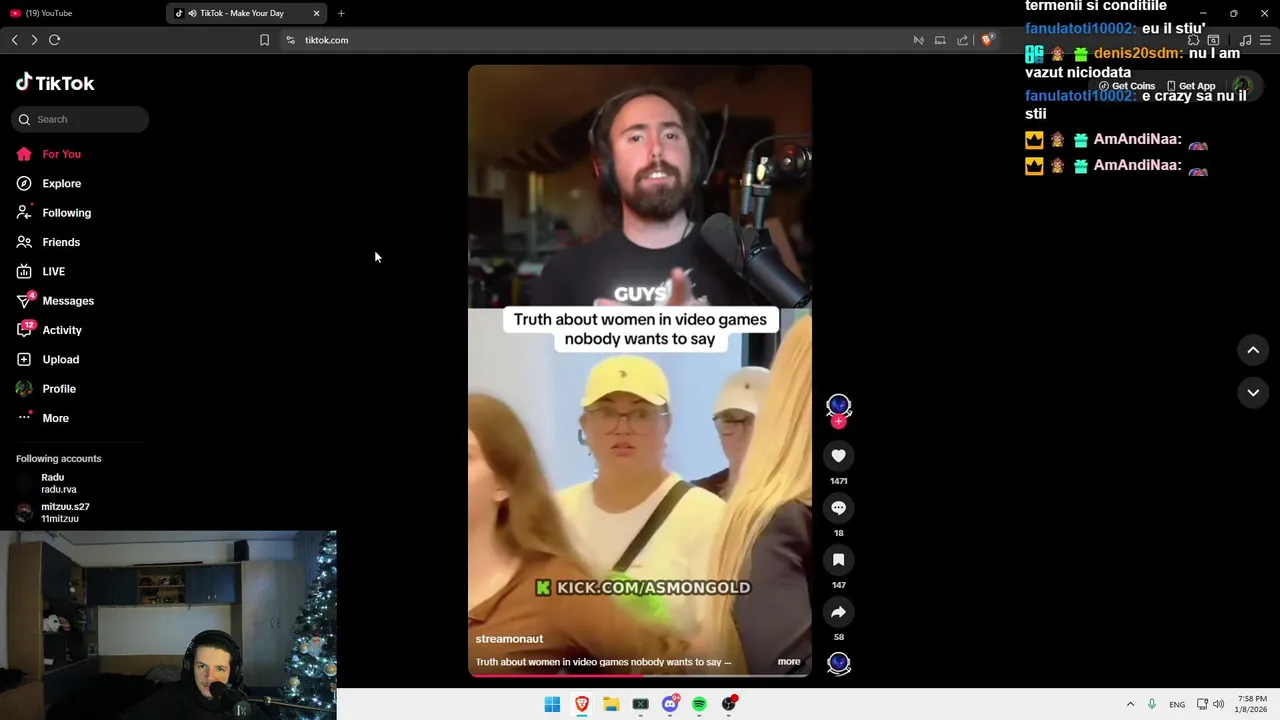Open a new browser tab
Image resolution: width=1280 pixels, height=720 pixels.
(341, 13)
